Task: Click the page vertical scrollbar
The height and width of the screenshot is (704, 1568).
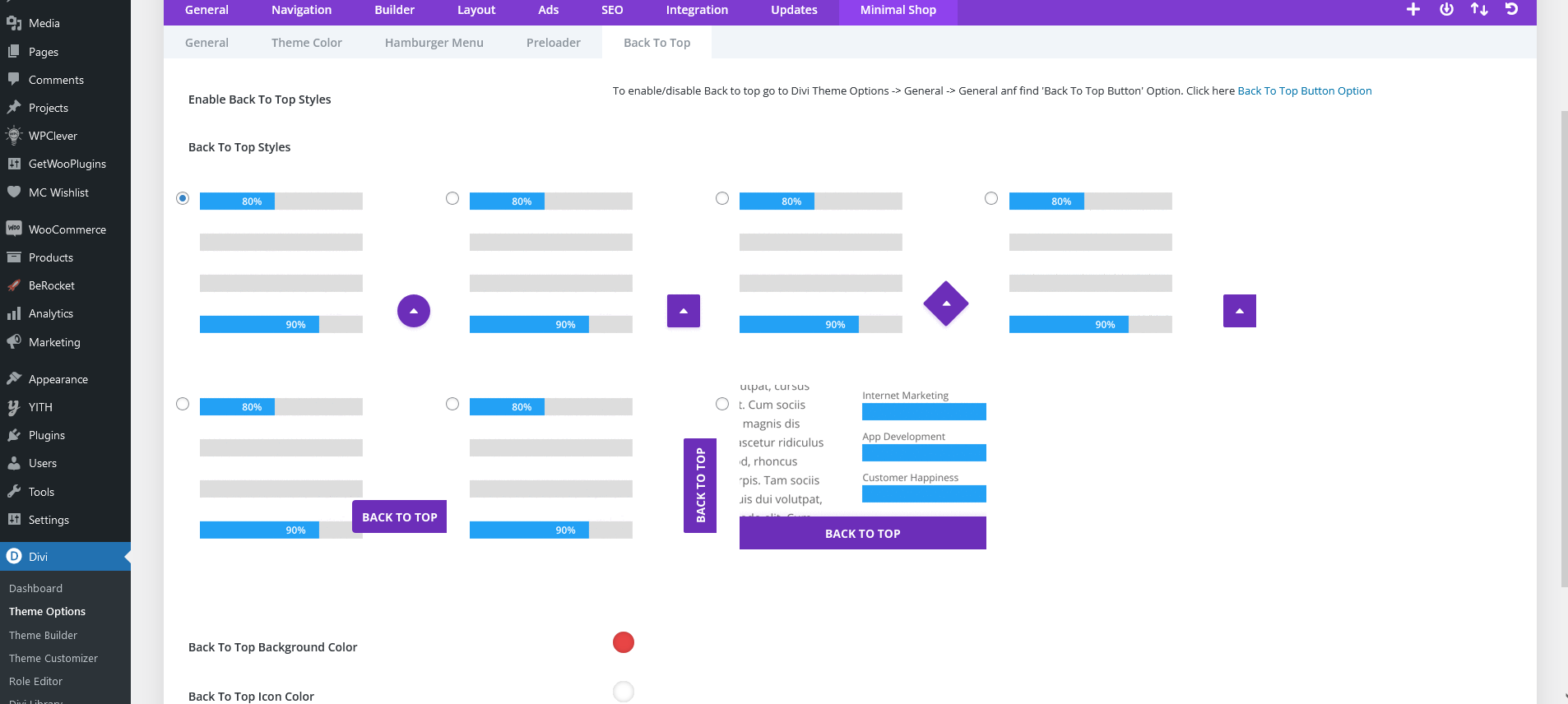Action: pyautogui.click(x=1564, y=349)
